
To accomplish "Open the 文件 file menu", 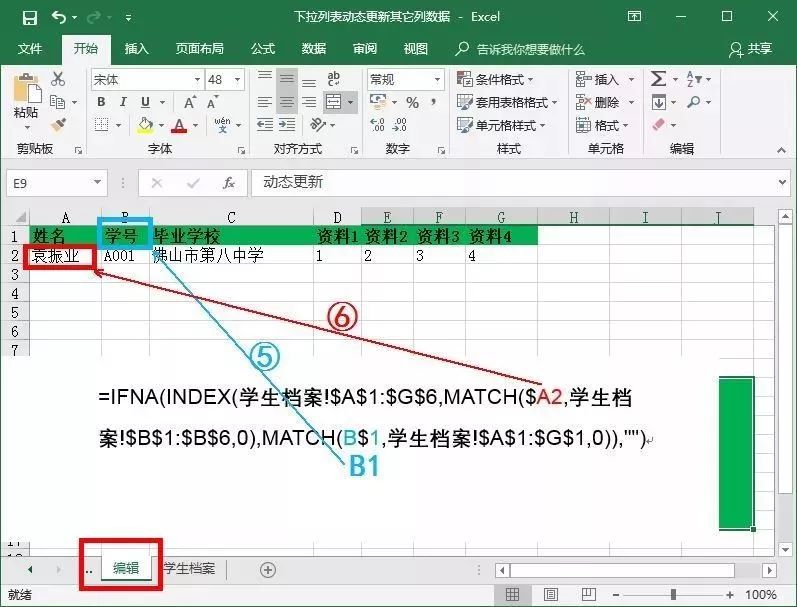I will pyautogui.click(x=29, y=48).
